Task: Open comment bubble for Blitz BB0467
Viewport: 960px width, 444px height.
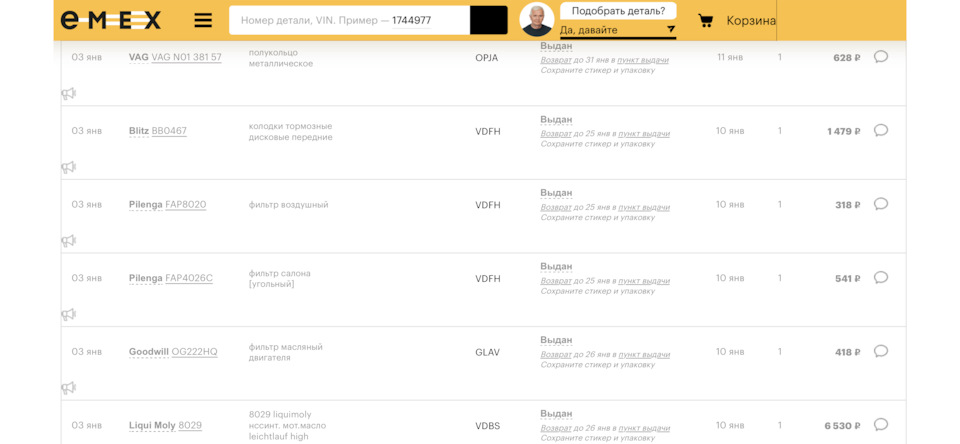Action: coord(880,130)
